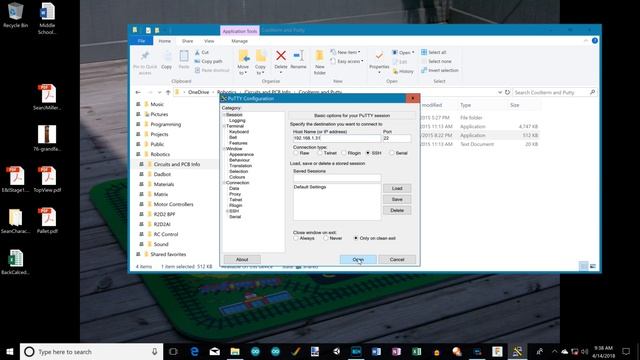Click the Windows Start button
This screenshot has height=360, width=640.
pyautogui.click(x=10, y=351)
